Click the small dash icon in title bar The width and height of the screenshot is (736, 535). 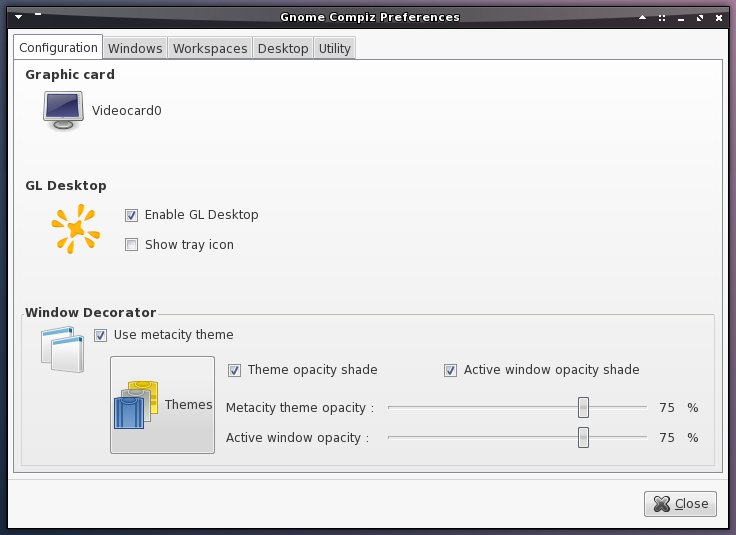click(x=38, y=15)
